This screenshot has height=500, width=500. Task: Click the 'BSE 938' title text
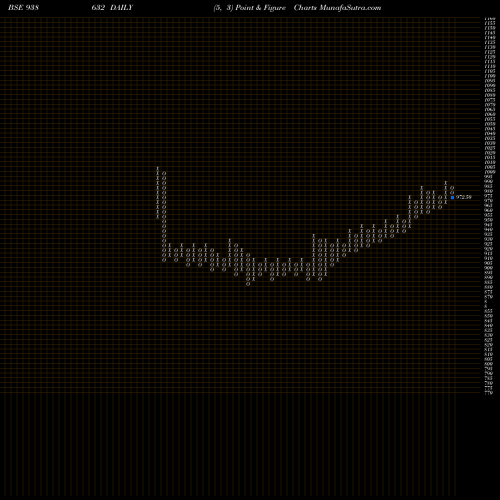pos(23,8)
